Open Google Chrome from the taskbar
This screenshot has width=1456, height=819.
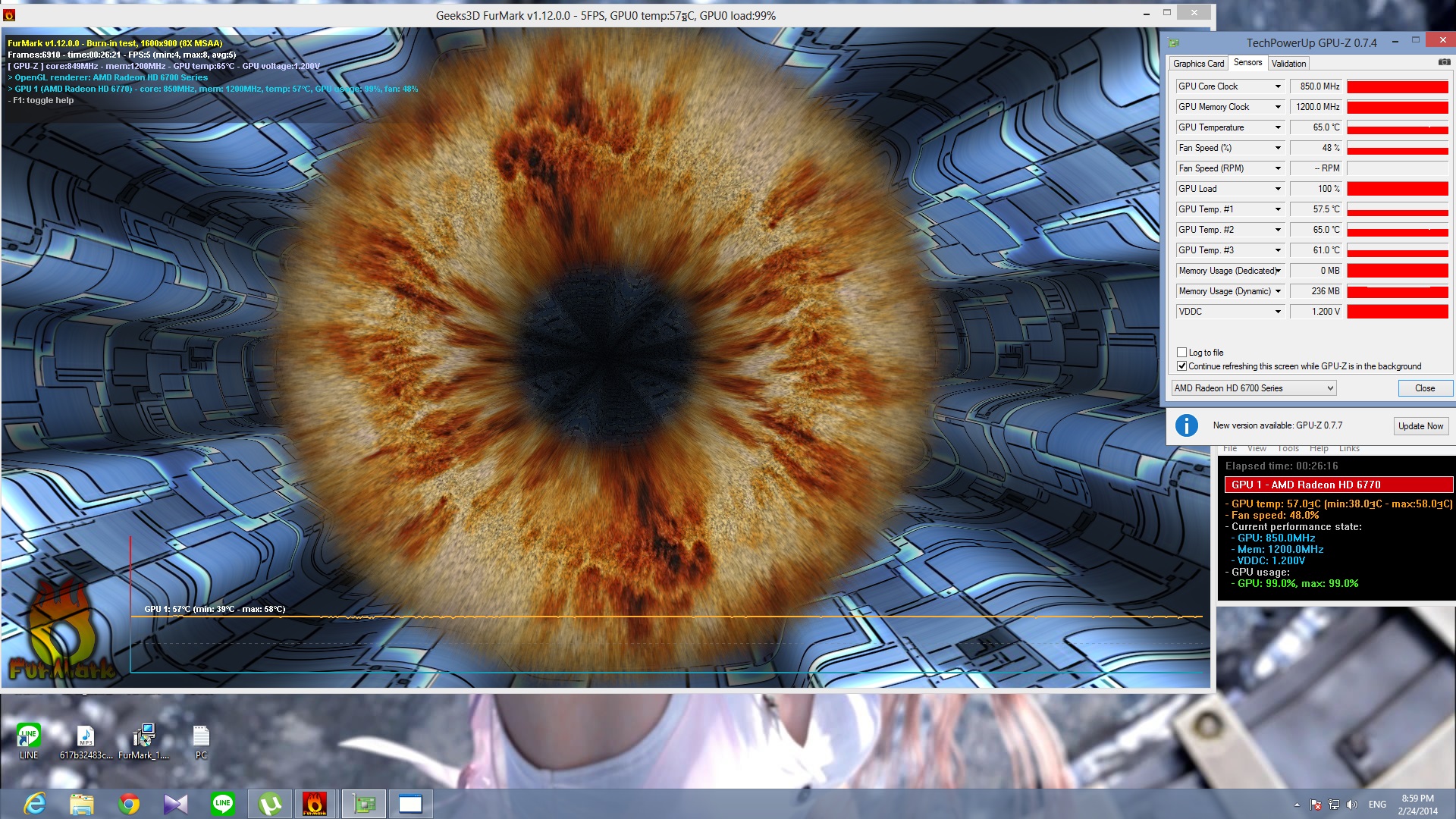[129, 804]
